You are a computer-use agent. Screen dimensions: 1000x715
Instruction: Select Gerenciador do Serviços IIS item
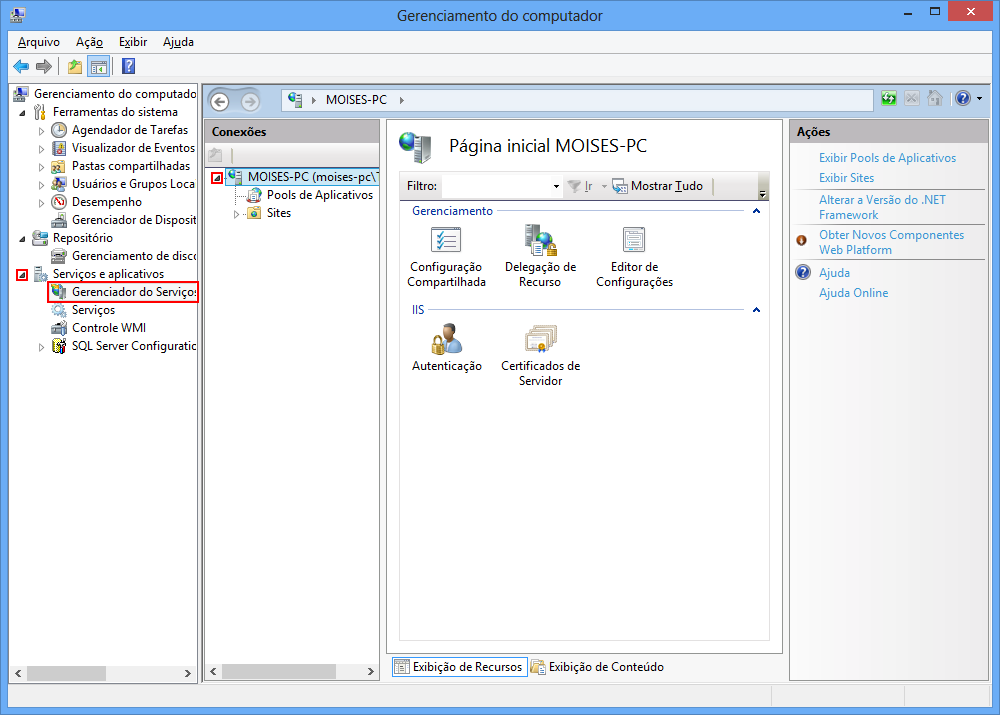(x=134, y=292)
